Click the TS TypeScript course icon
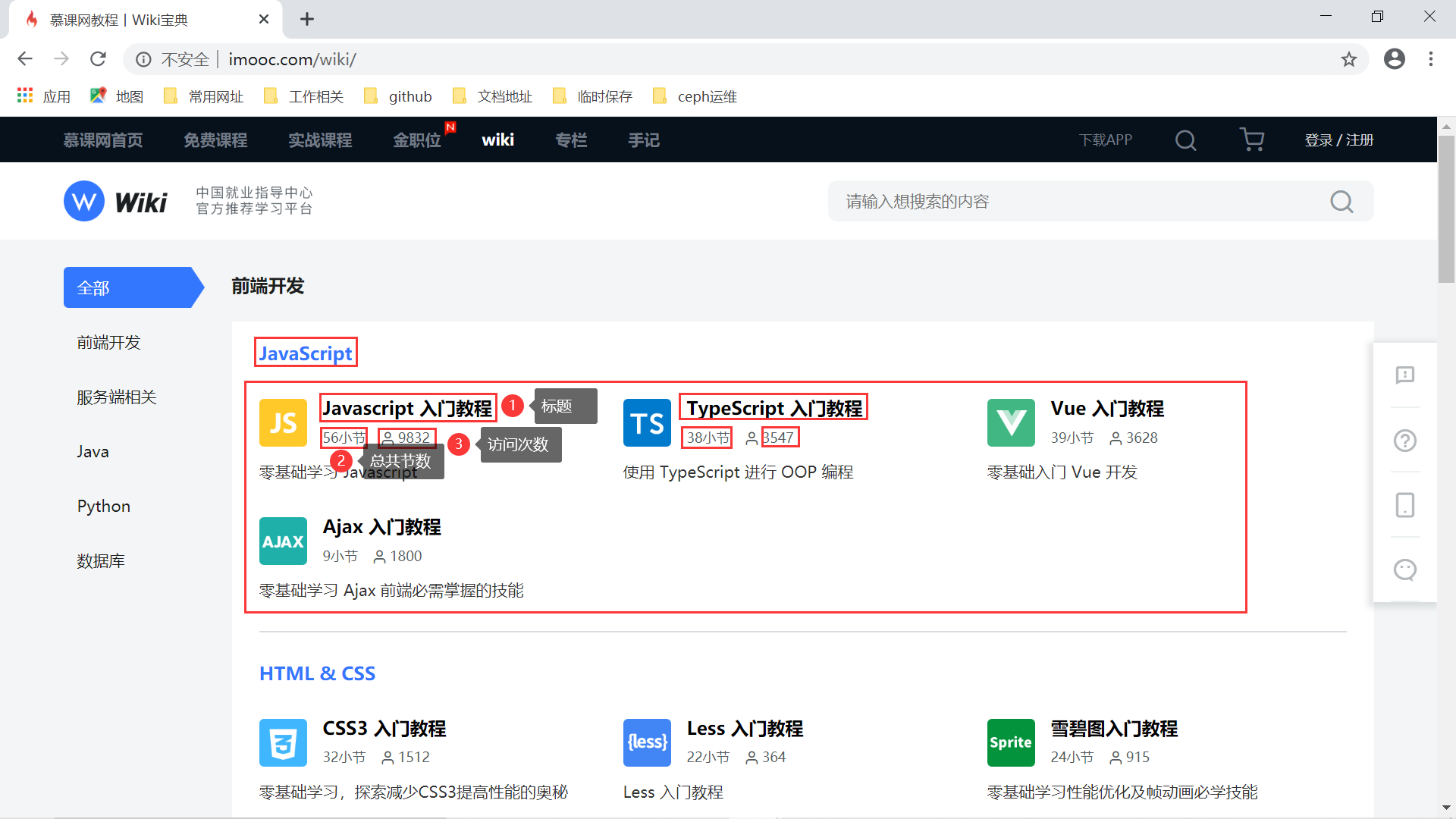This screenshot has width=1456, height=819. click(x=647, y=422)
